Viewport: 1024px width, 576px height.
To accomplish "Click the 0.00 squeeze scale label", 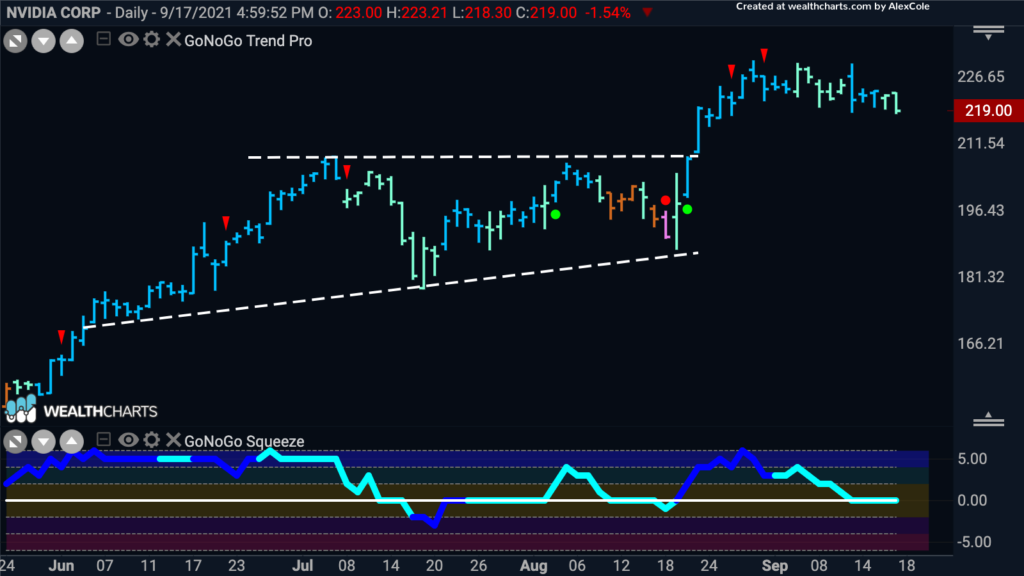I will click(972, 501).
